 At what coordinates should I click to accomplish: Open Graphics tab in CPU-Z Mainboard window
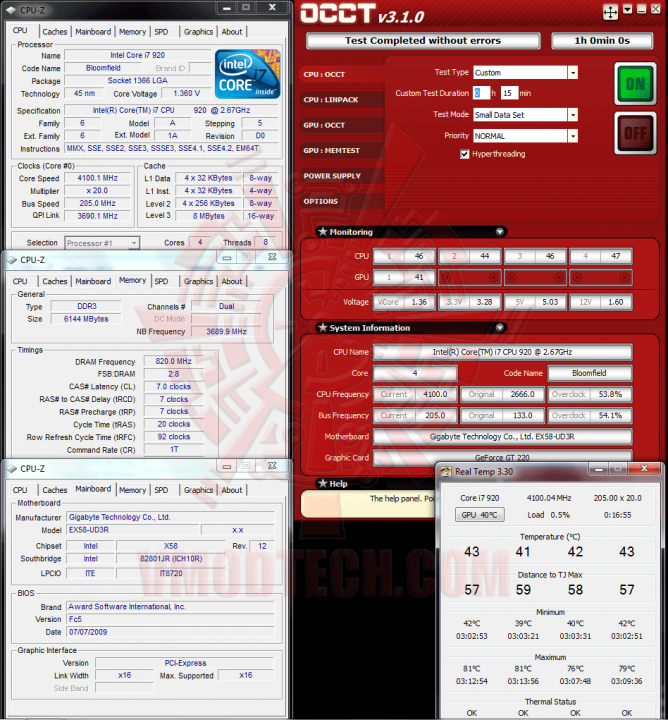198,490
